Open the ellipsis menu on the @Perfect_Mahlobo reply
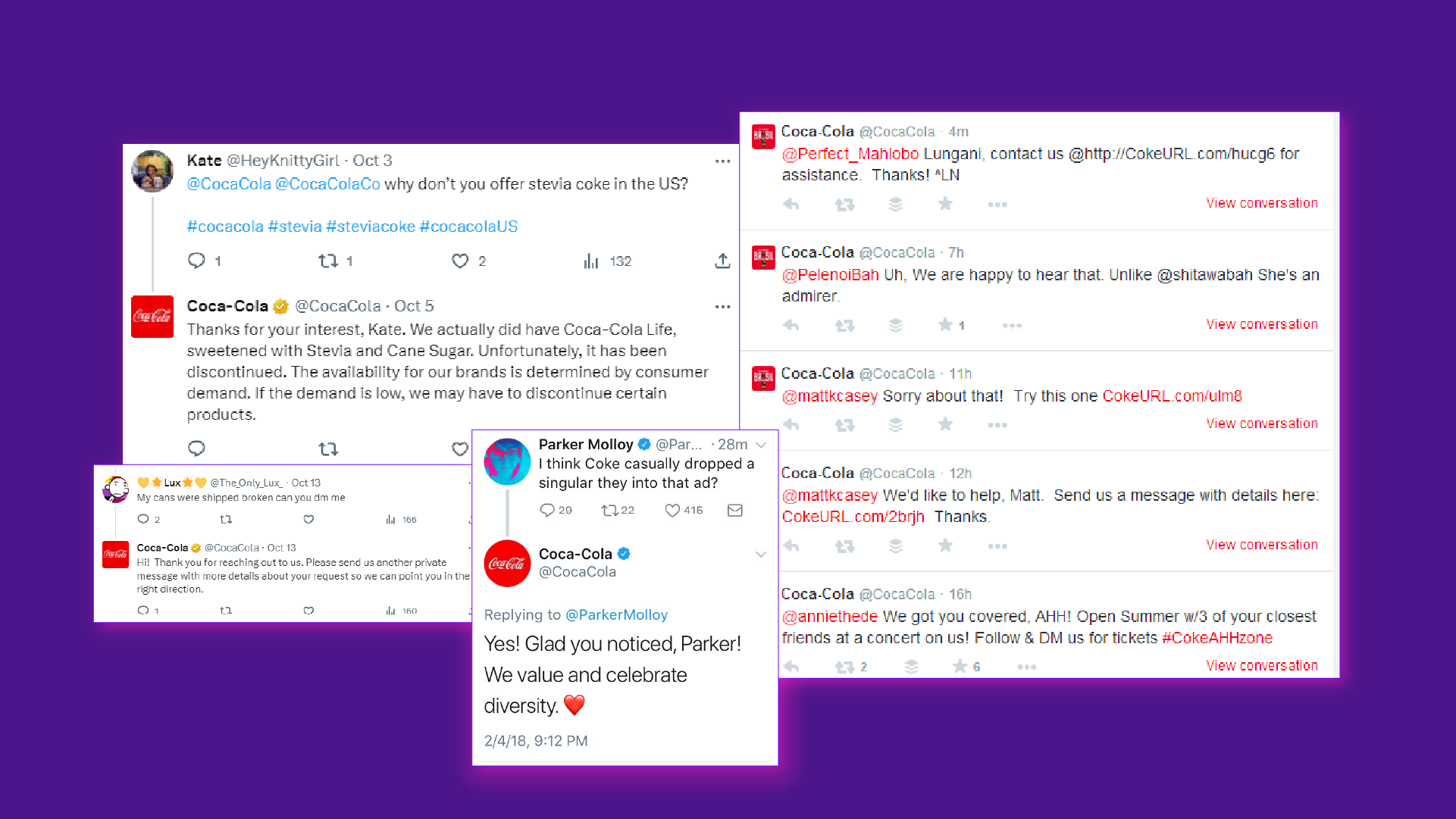Image resolution: width=1456 pixels, height=819 pixels. pos(997,204)
